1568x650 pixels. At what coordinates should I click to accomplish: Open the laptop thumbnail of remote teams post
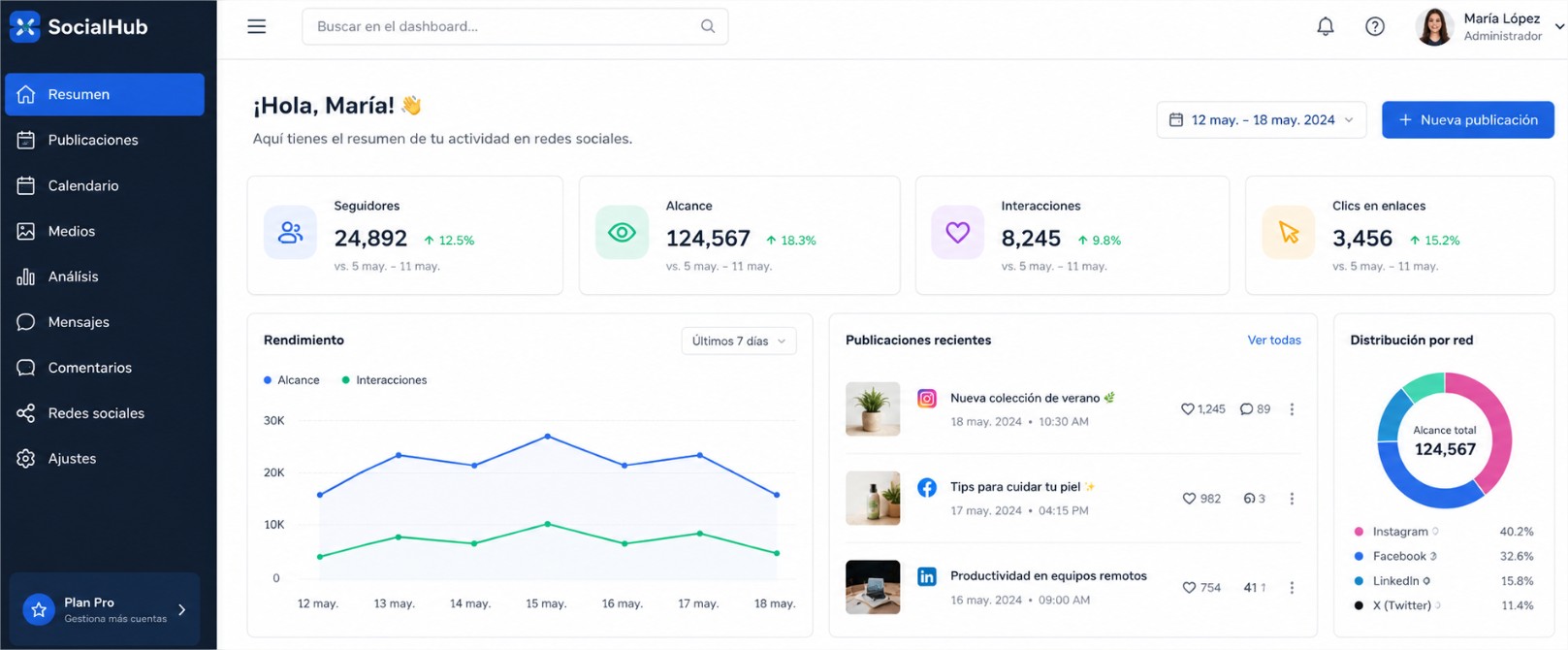coord(873,587)
